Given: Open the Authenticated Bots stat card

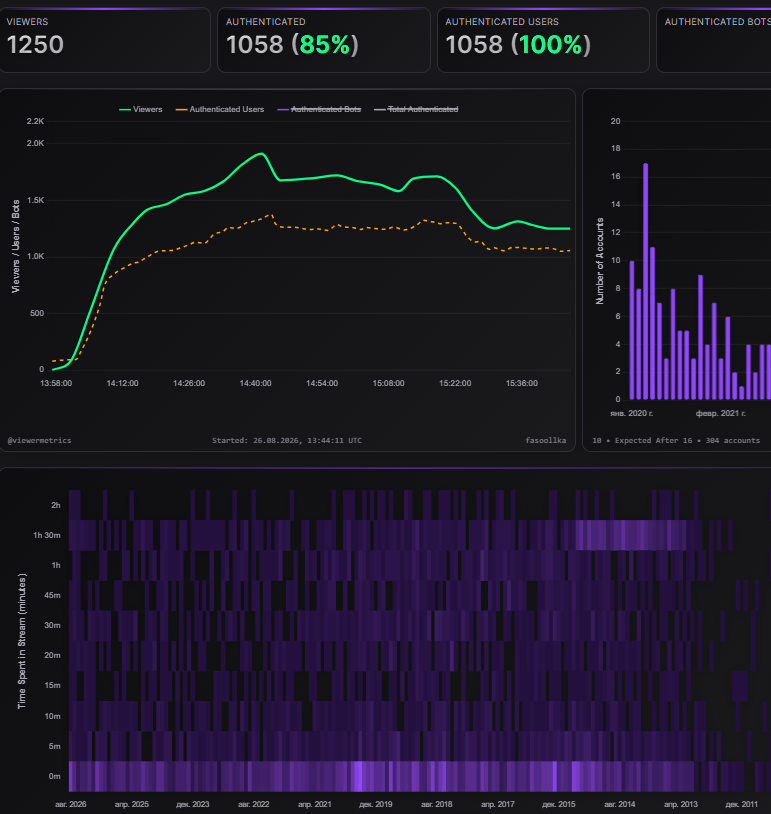Looking at the screenshot, I should pyautogui.click(x=714, y=40).
